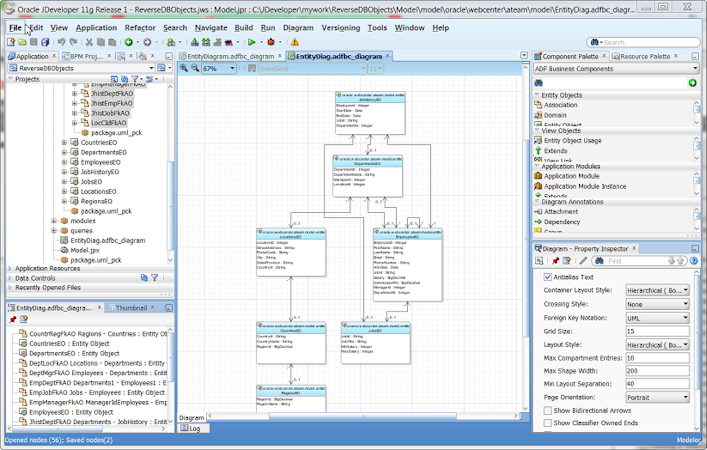Click the green Run arrow icon
This screenshot has width=707, height=450.
(x=252, y=42)
